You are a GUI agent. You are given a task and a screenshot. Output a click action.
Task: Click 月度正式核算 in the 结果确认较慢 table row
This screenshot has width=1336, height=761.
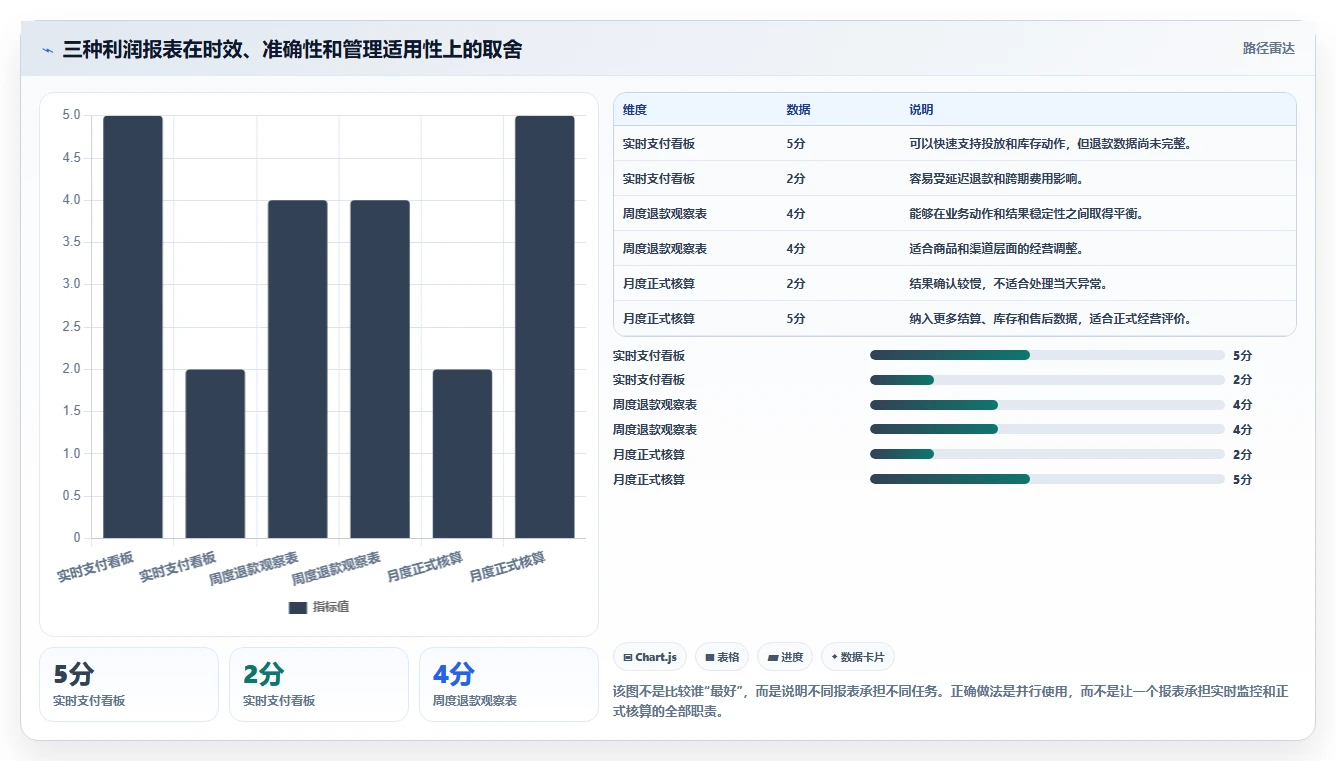point(659,284)
